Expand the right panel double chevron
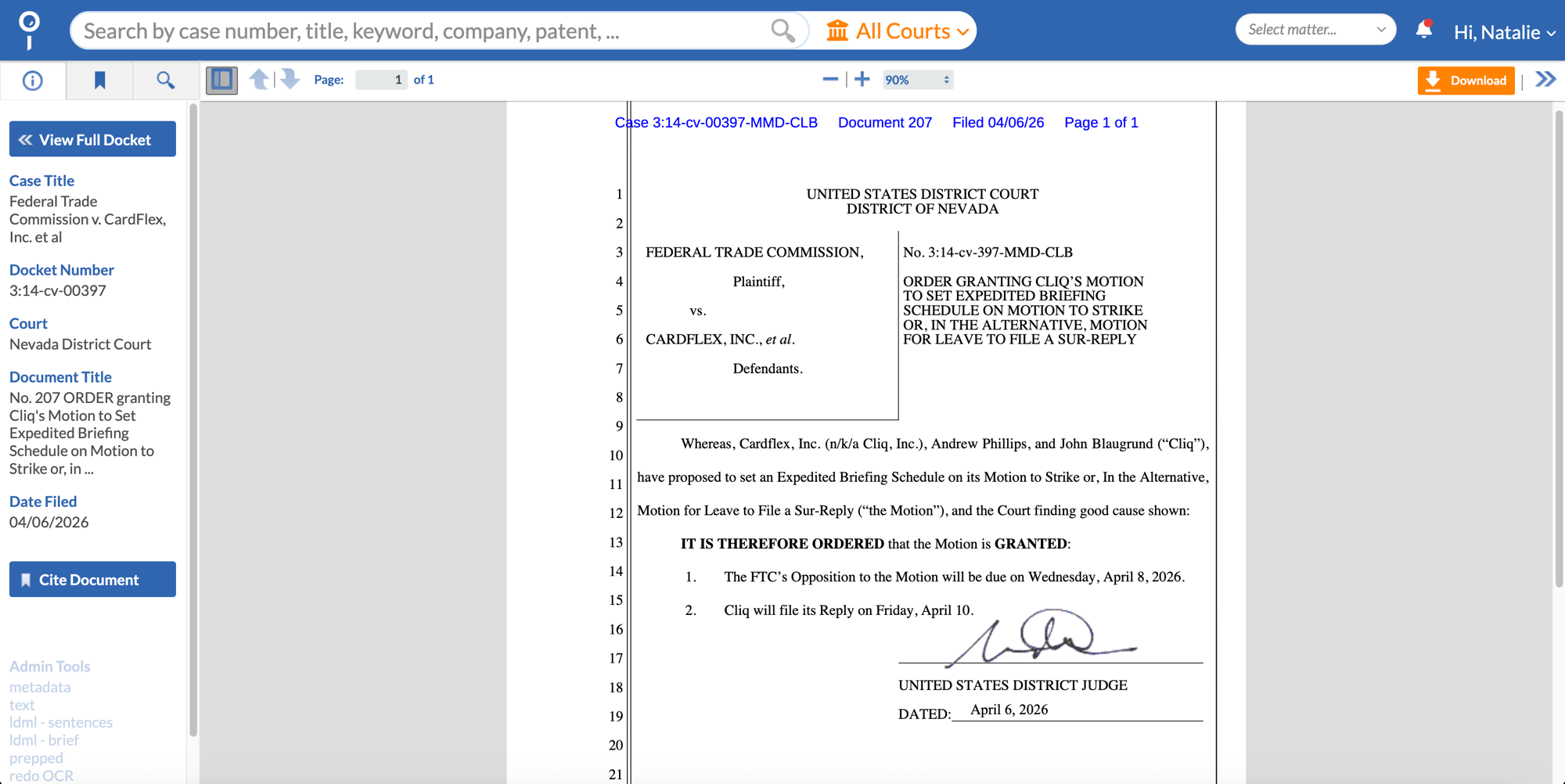The height and width of the screenshot is (784, 1565). coord(1545,79)
